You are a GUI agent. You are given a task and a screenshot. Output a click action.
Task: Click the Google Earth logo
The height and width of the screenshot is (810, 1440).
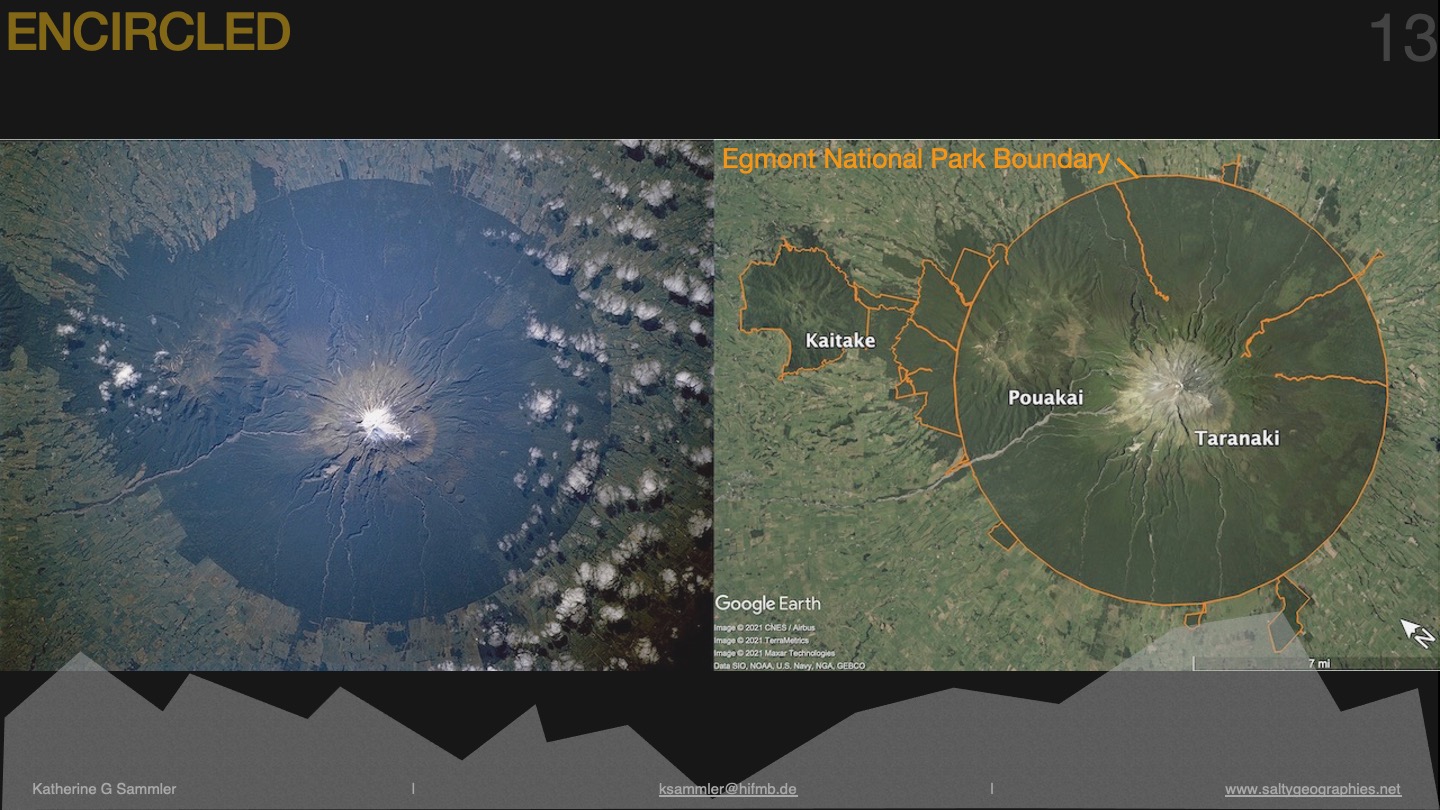pos(767,603)
